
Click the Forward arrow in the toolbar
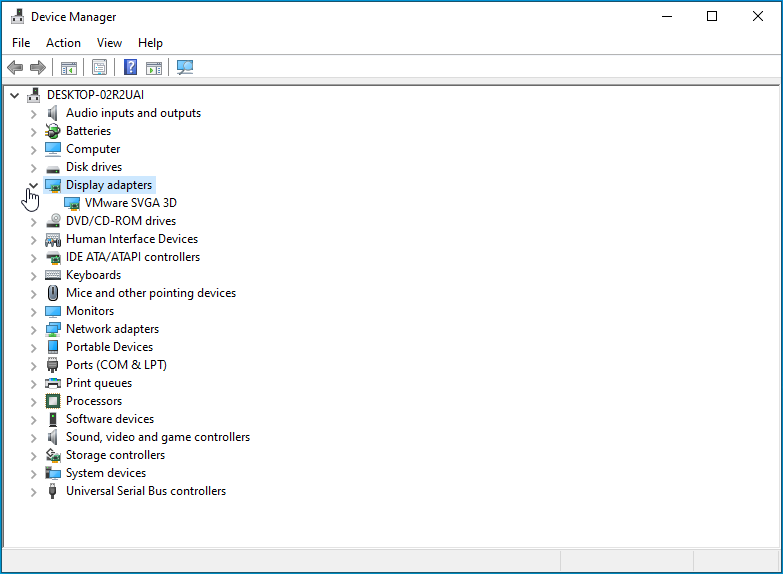[38, 68]
